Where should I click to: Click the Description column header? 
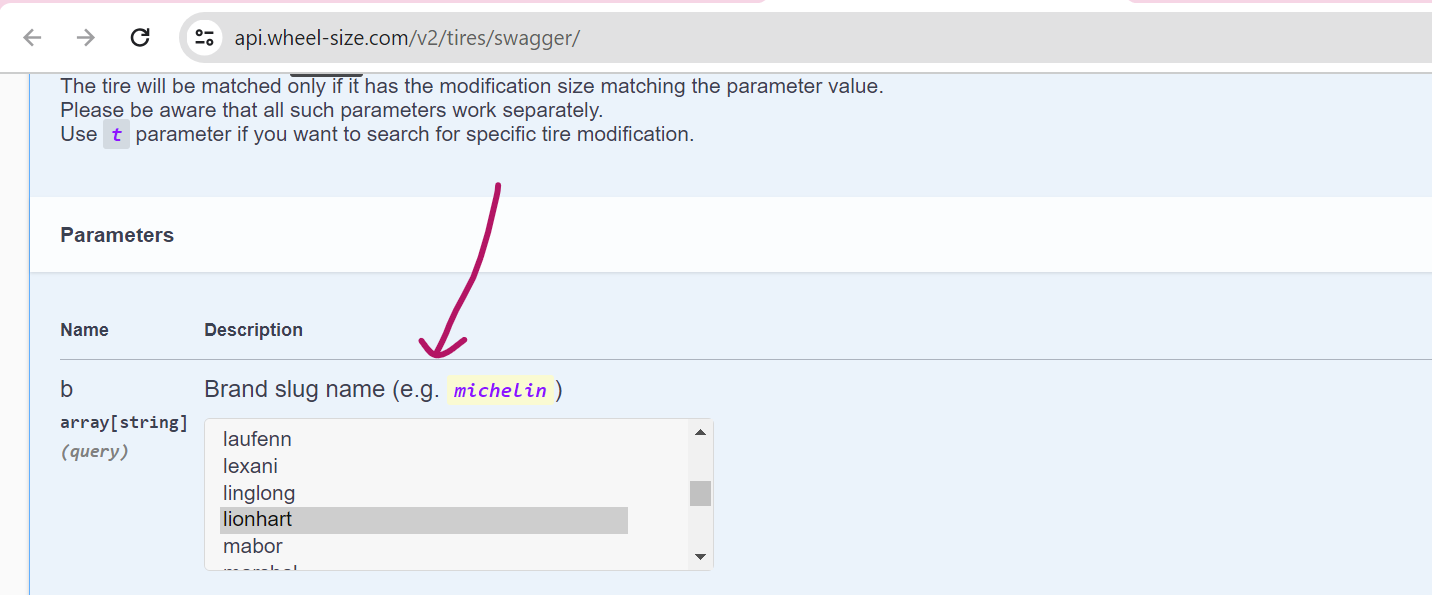tap(253, 330)
